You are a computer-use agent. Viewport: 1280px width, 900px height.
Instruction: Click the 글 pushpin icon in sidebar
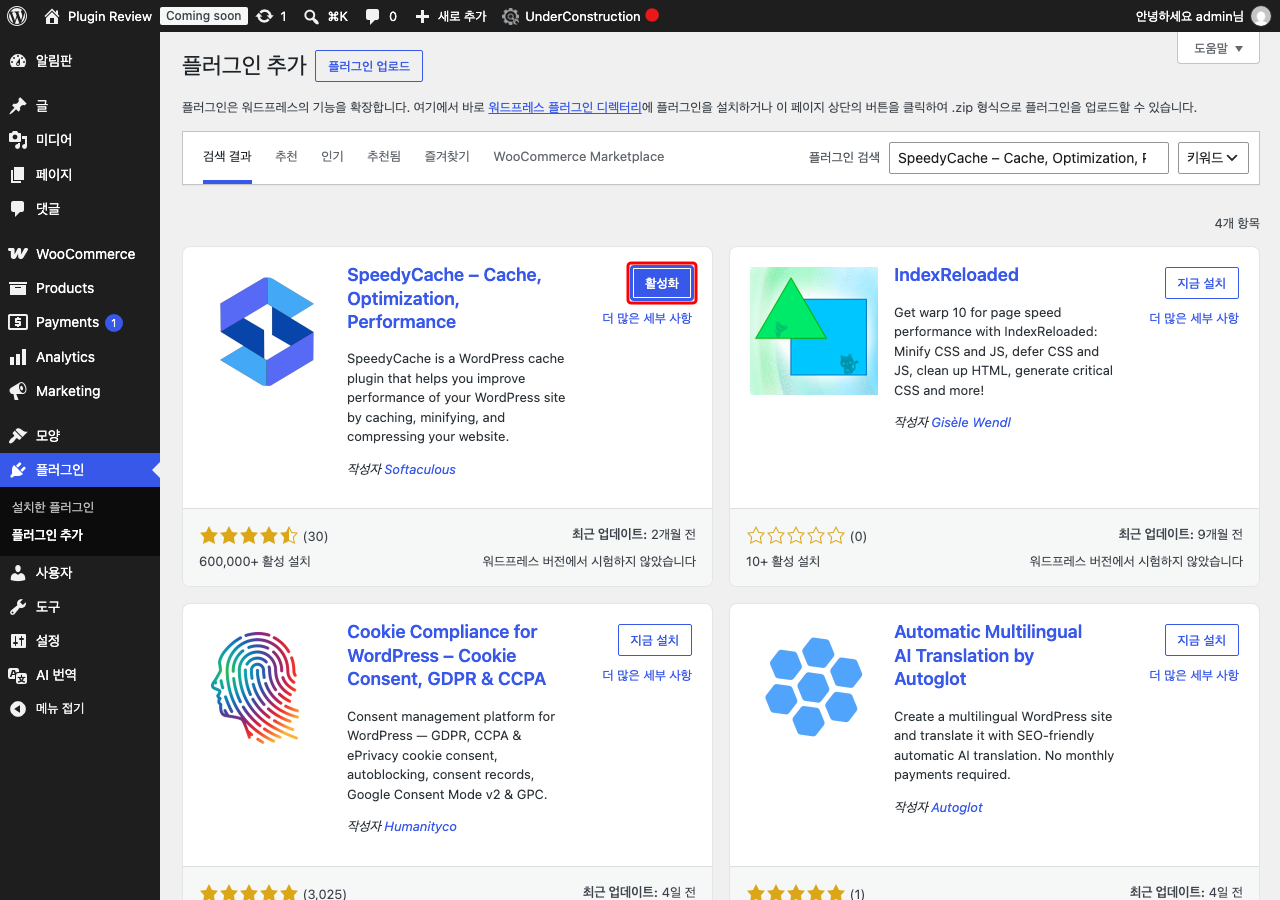point(18,106)
